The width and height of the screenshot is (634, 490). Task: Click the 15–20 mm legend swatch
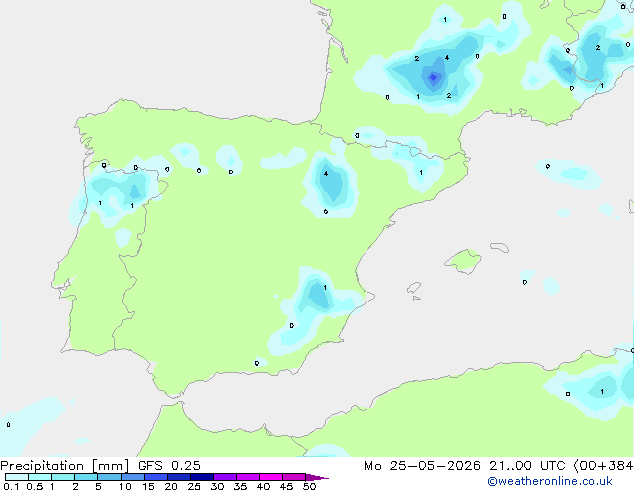click(x=156, y=477)
